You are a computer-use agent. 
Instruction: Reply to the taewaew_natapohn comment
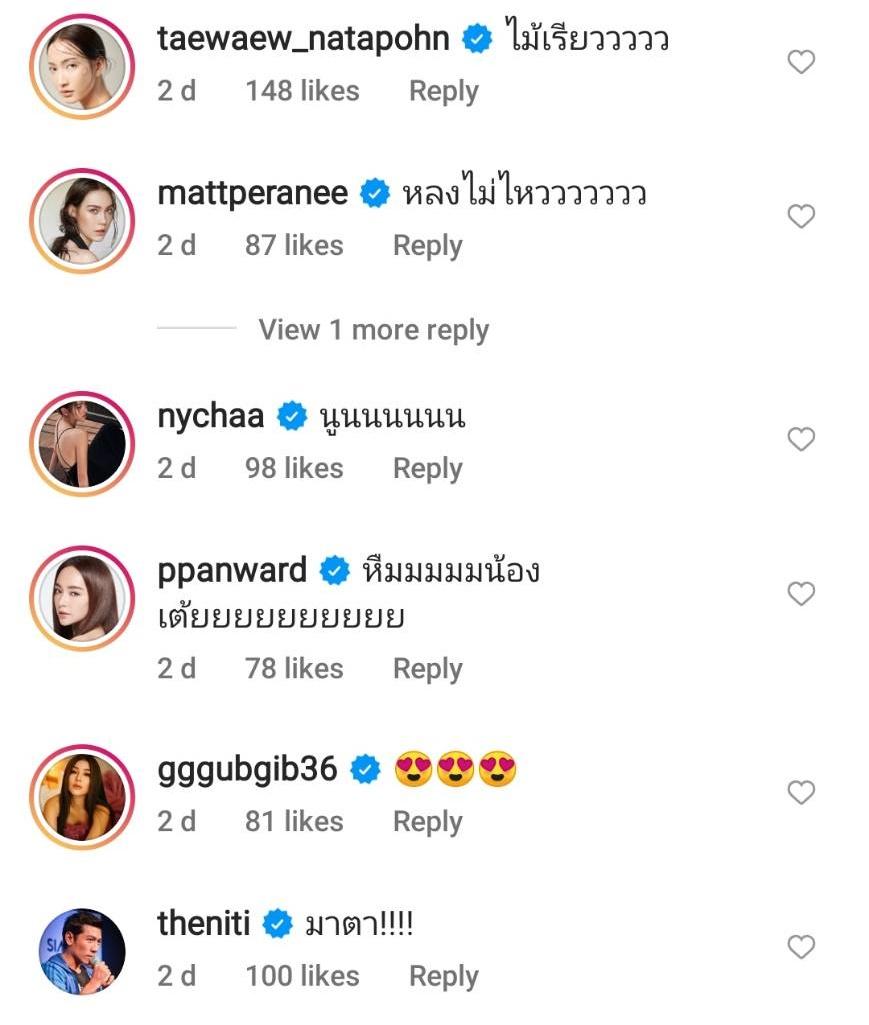click(x=443, y=91)
